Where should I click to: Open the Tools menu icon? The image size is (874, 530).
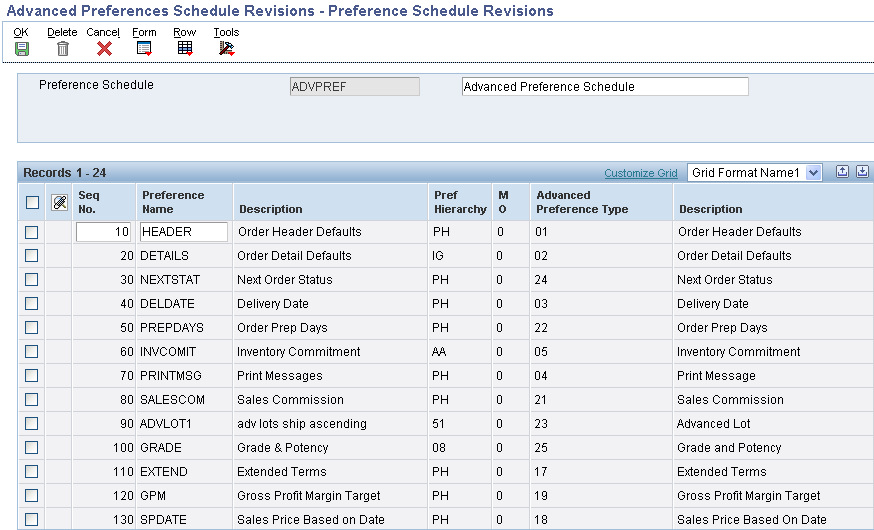pyautogui.click(x=226, y=49)
